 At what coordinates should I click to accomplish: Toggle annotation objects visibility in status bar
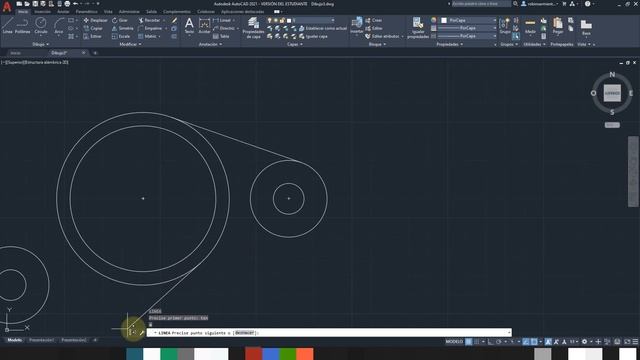coord(548,342)
